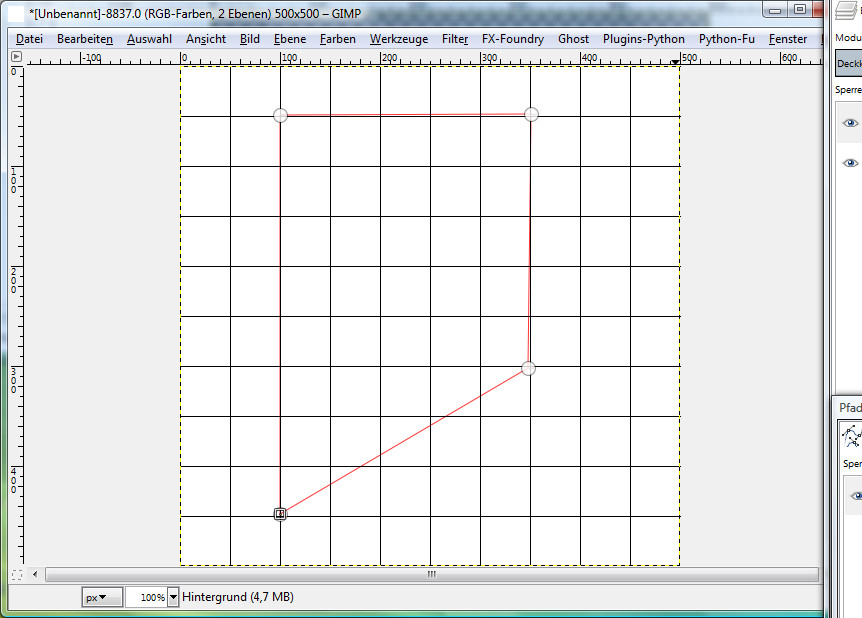The height and width of the screenshot is (618, 862).
Task: Click horizontal scrollbar left arrow
Action: click(37, 574)
